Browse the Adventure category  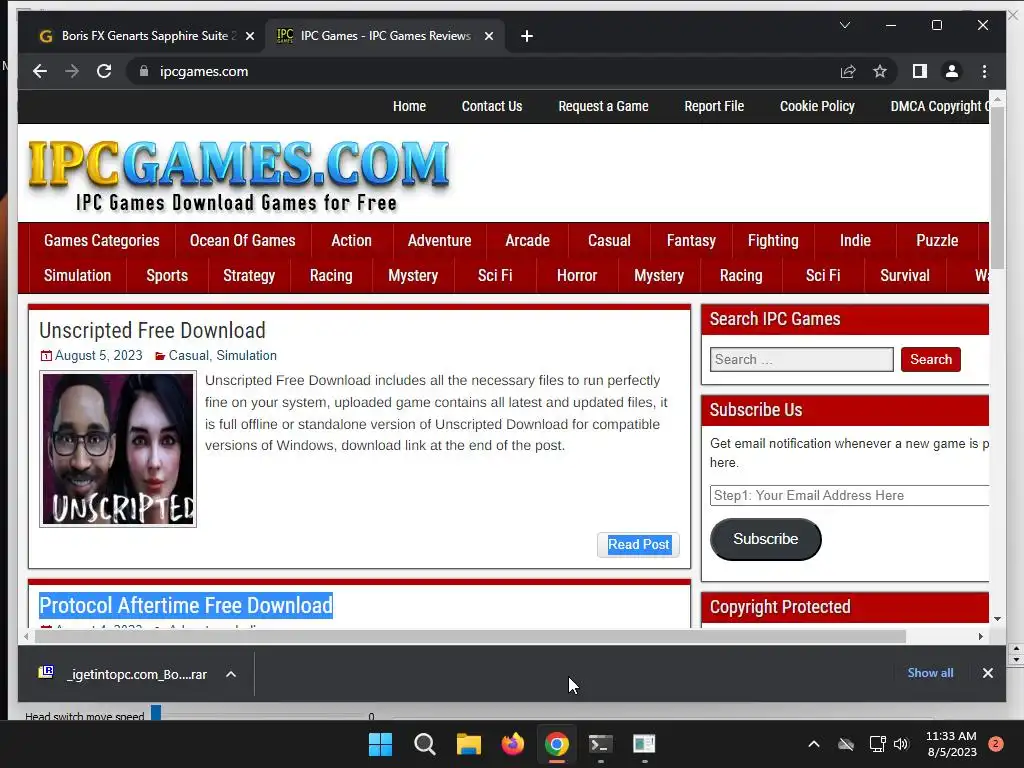440,240
